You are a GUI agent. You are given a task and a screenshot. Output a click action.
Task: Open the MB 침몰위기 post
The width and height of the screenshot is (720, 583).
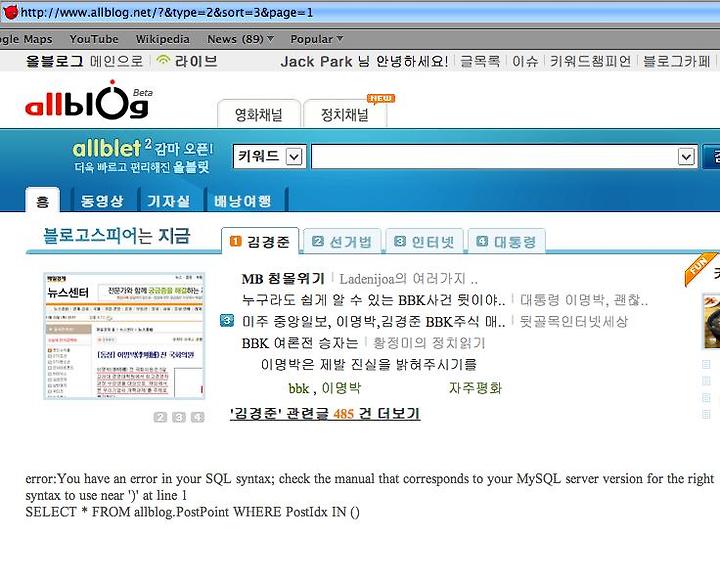[283, 278]
